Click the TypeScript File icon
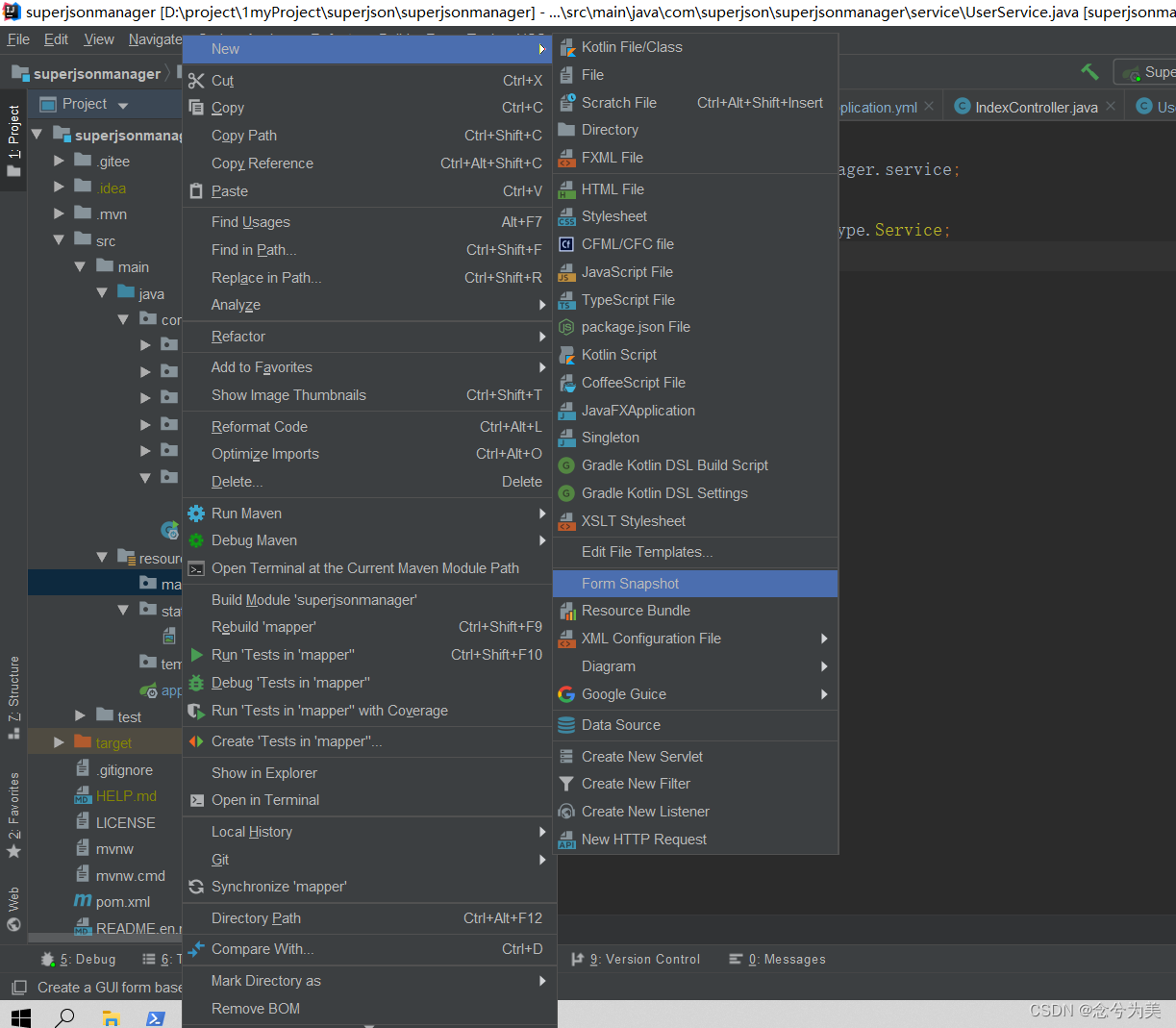1176x1028 pixels. (x=567, y=300)
